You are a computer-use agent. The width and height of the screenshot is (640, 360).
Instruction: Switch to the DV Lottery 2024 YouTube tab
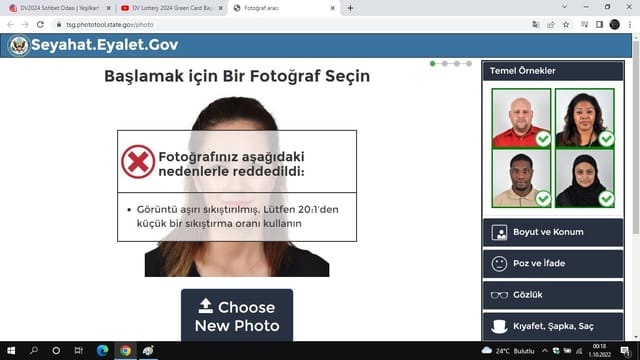tap(171, 8)
